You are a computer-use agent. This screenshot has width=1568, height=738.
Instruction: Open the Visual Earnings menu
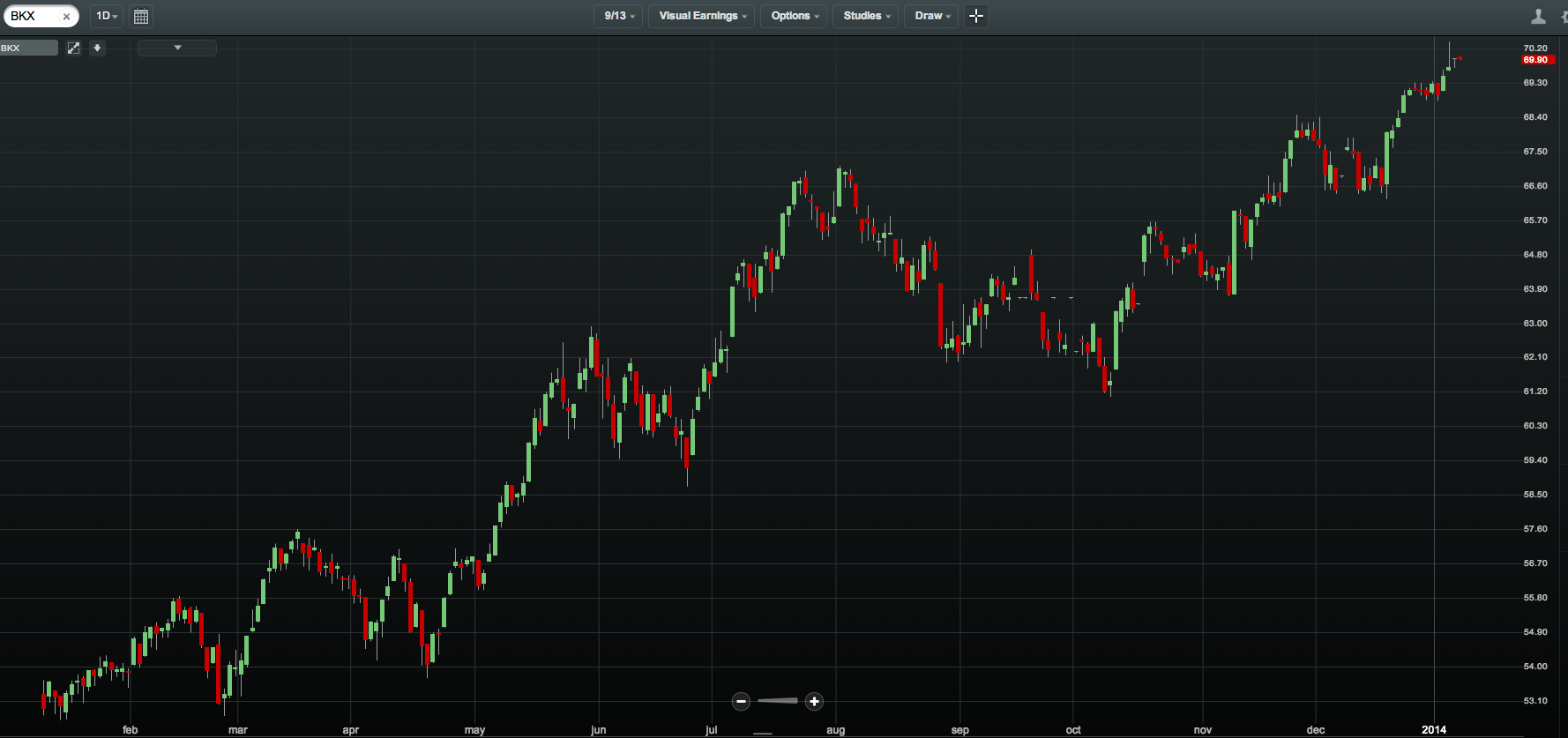703,16
